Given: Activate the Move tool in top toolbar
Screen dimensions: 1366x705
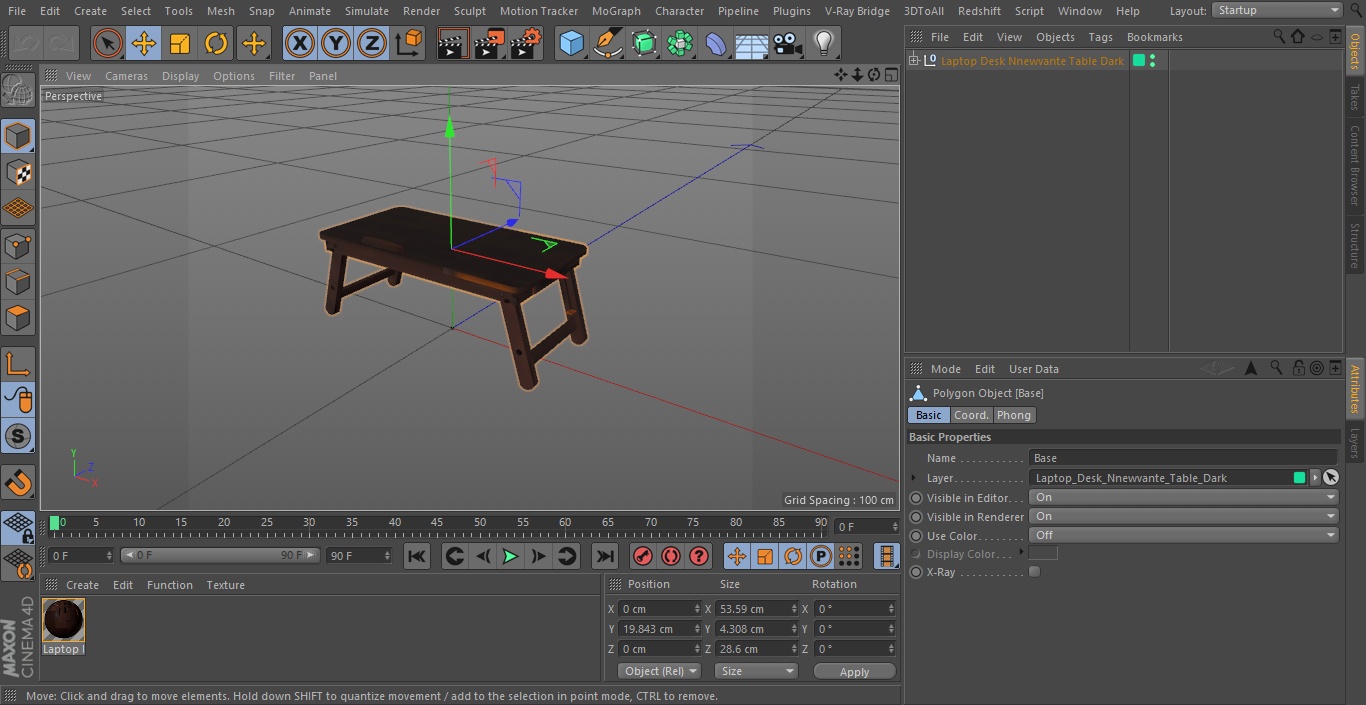Looking at the screenshot, I should click(143, 43).
